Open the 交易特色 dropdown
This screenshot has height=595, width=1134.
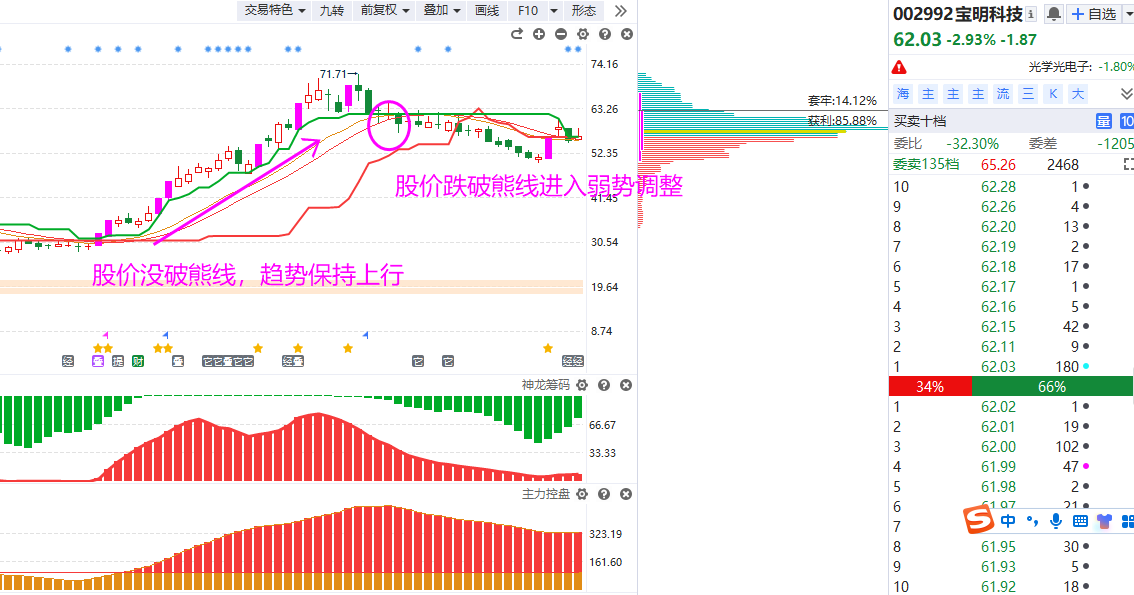click(x=275, y=10)
